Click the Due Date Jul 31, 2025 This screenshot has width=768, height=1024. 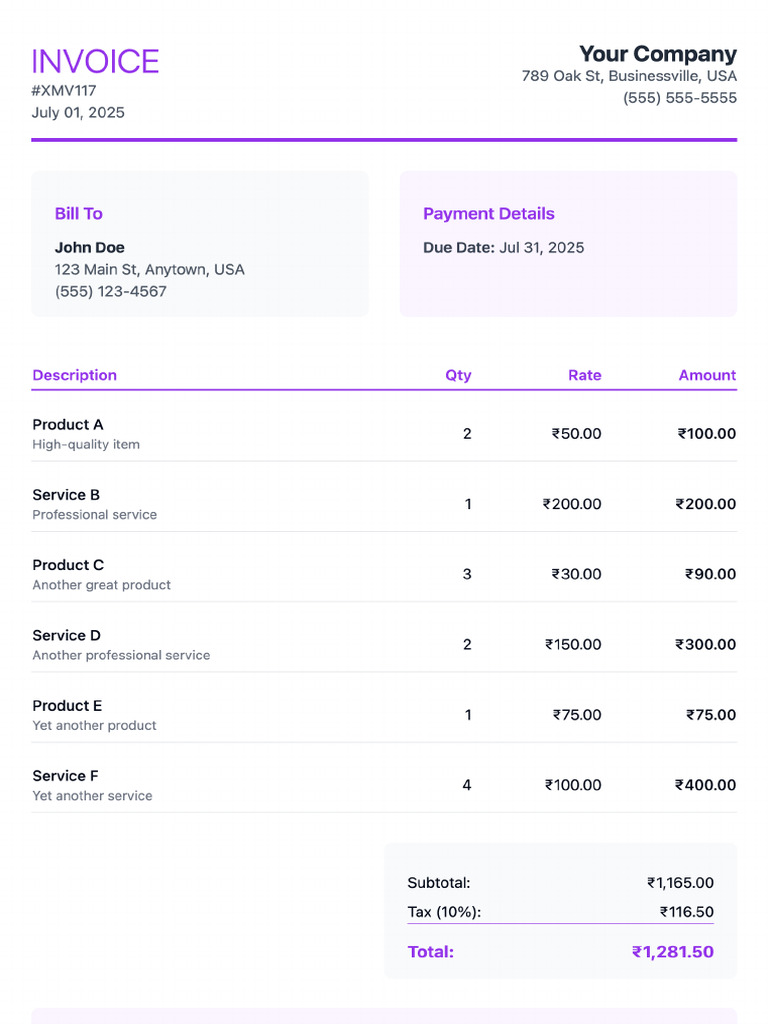click(503, 248)
